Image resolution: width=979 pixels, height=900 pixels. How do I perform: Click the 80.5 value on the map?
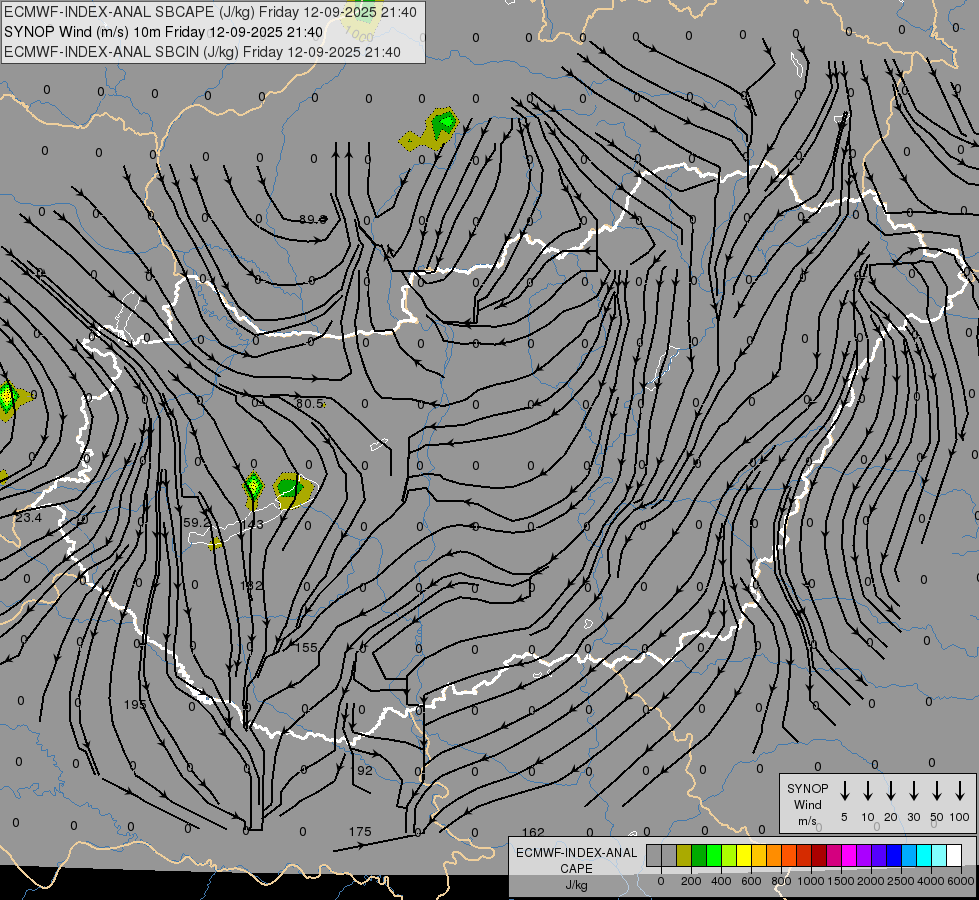click(310, 403)
